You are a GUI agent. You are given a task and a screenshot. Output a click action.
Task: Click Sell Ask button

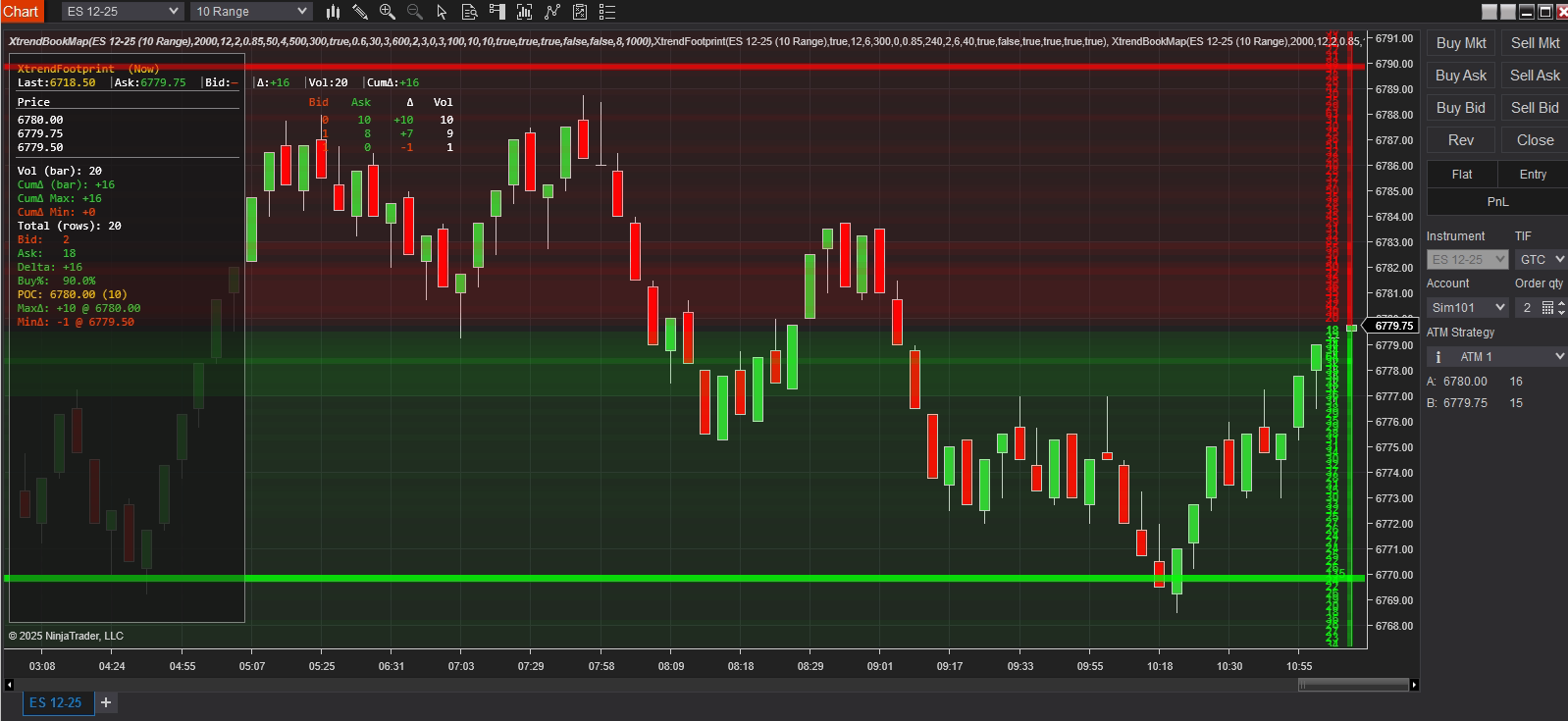coord(1535,76)
